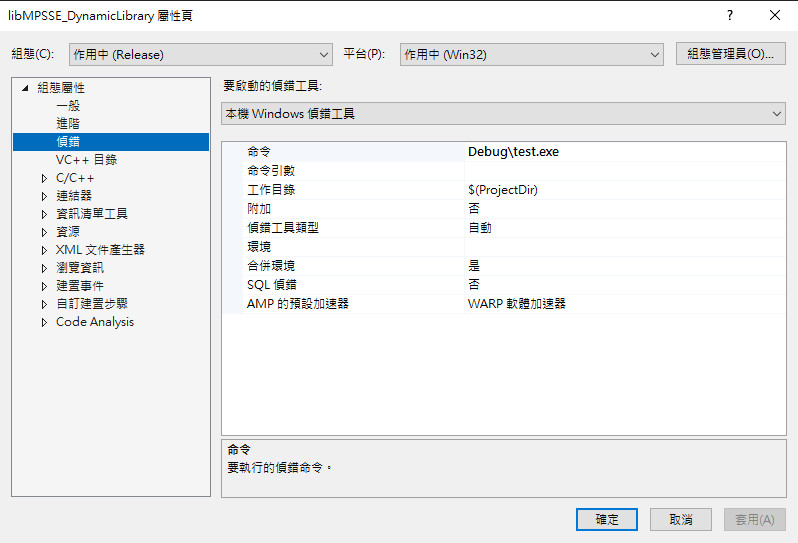
Task: Select the 命令 property row
Action: [503, 152]
